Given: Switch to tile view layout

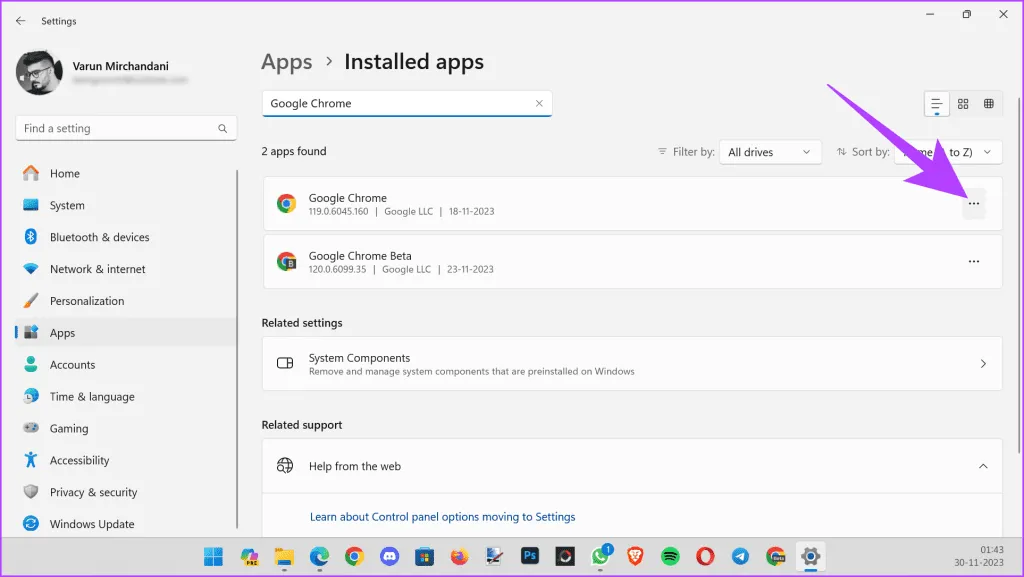Looking at the screenshot, I should (989, 104).
